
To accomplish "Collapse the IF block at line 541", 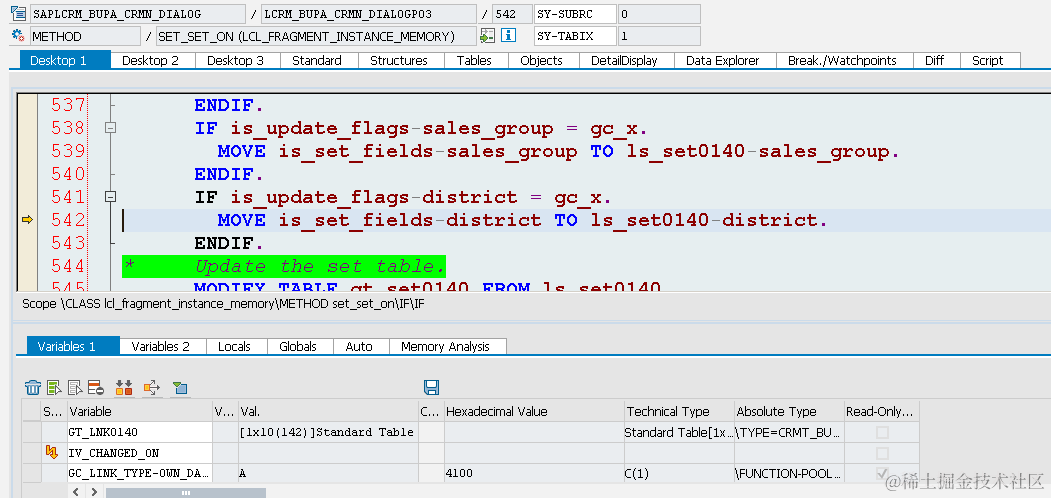I will [x=111, y=196].
